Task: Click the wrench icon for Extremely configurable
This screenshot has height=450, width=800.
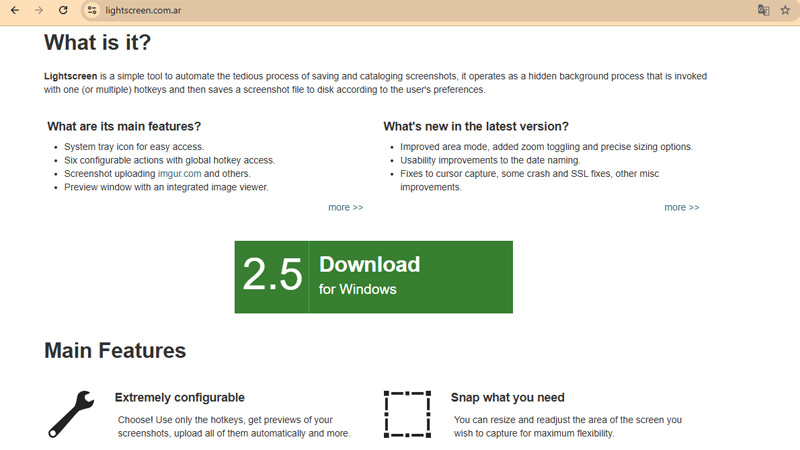Action: [71, 414]
